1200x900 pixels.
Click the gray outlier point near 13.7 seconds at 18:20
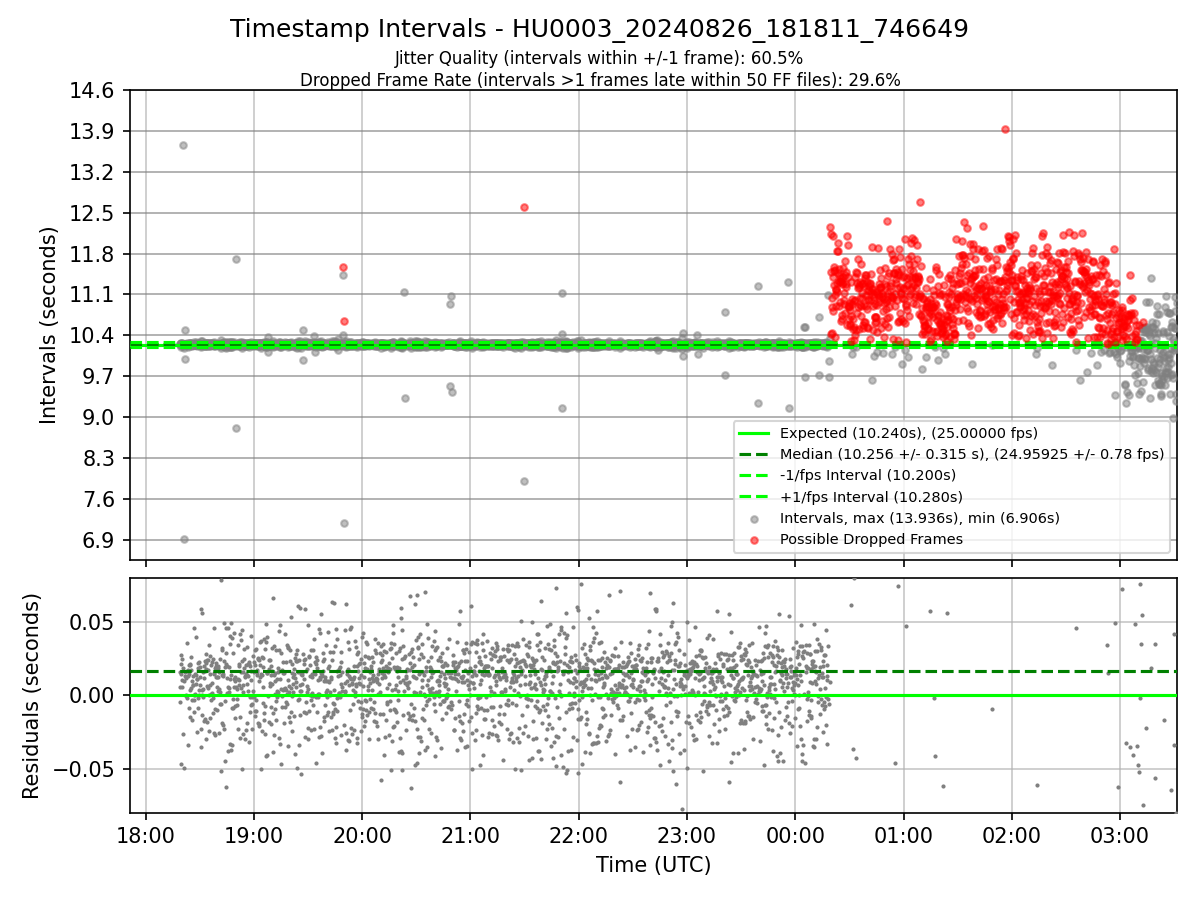click(183, 145)
